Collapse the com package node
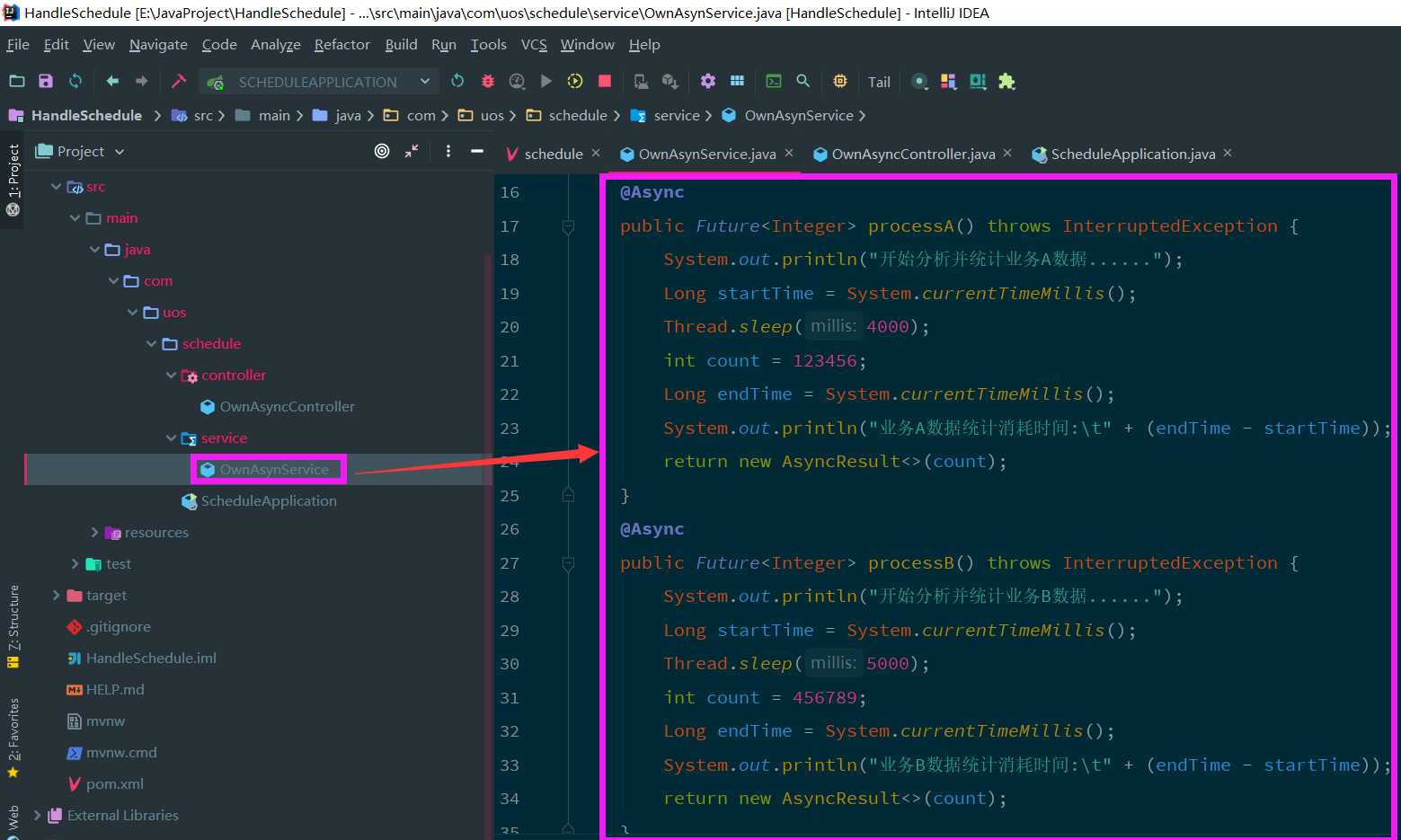This screenshot has height=840, width=1401. pyautogui.click(x=113, y=281)
